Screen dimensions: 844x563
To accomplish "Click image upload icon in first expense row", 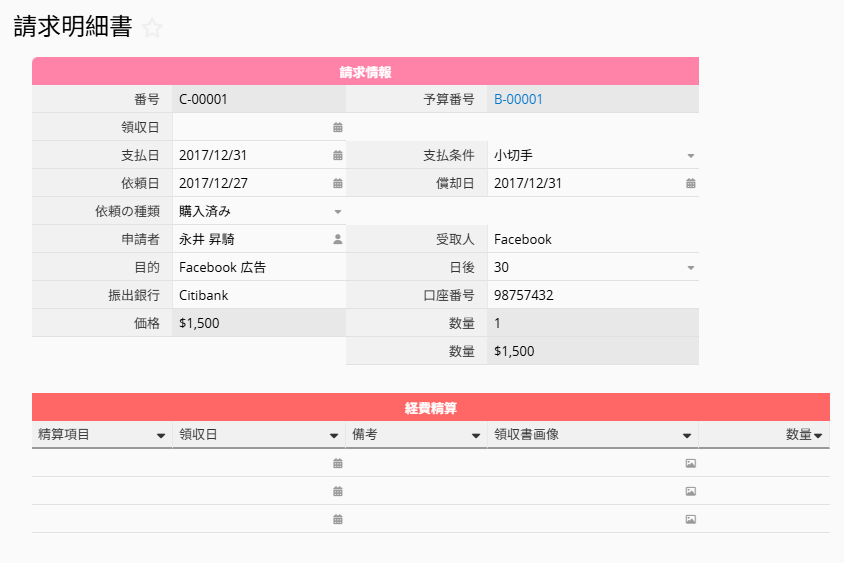I will tap(690, 464).
